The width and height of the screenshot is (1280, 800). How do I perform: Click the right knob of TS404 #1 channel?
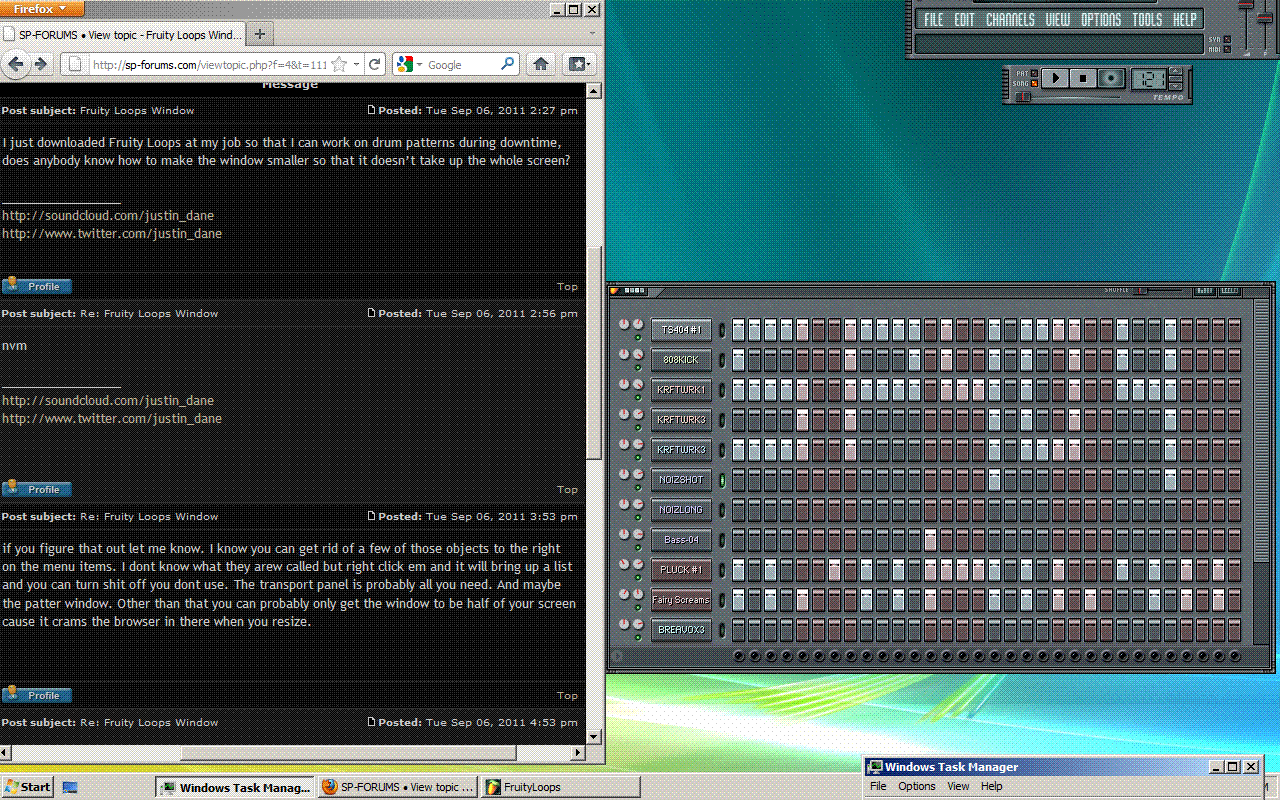pyautogui.click(x=638, y=324)
